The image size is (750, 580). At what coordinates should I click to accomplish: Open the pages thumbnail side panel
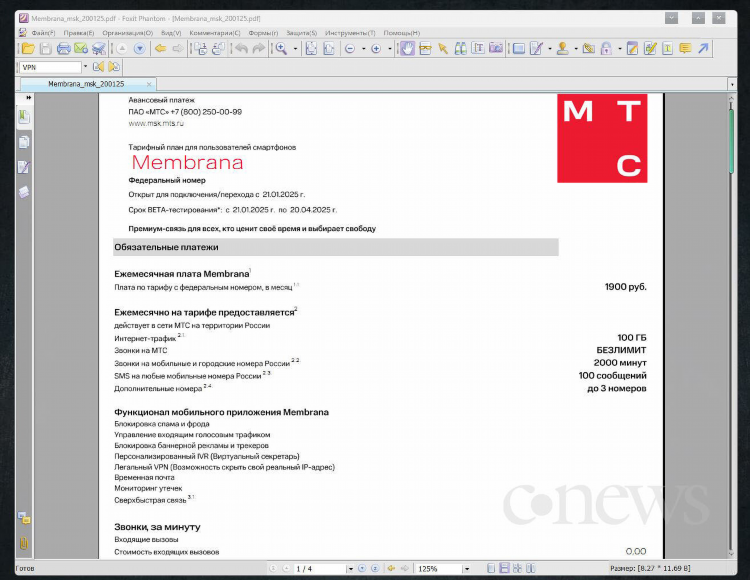(x=24, y=142)
